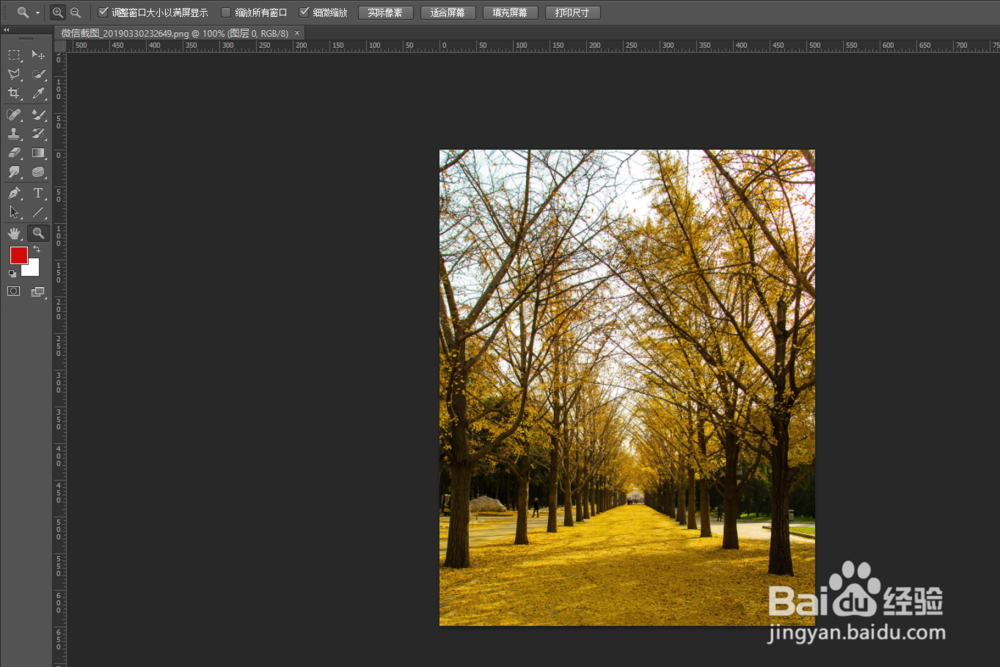Choose Zoom In mode in options bar
The width and height of the screenshot is (1000, 667).
pos(57,12)
